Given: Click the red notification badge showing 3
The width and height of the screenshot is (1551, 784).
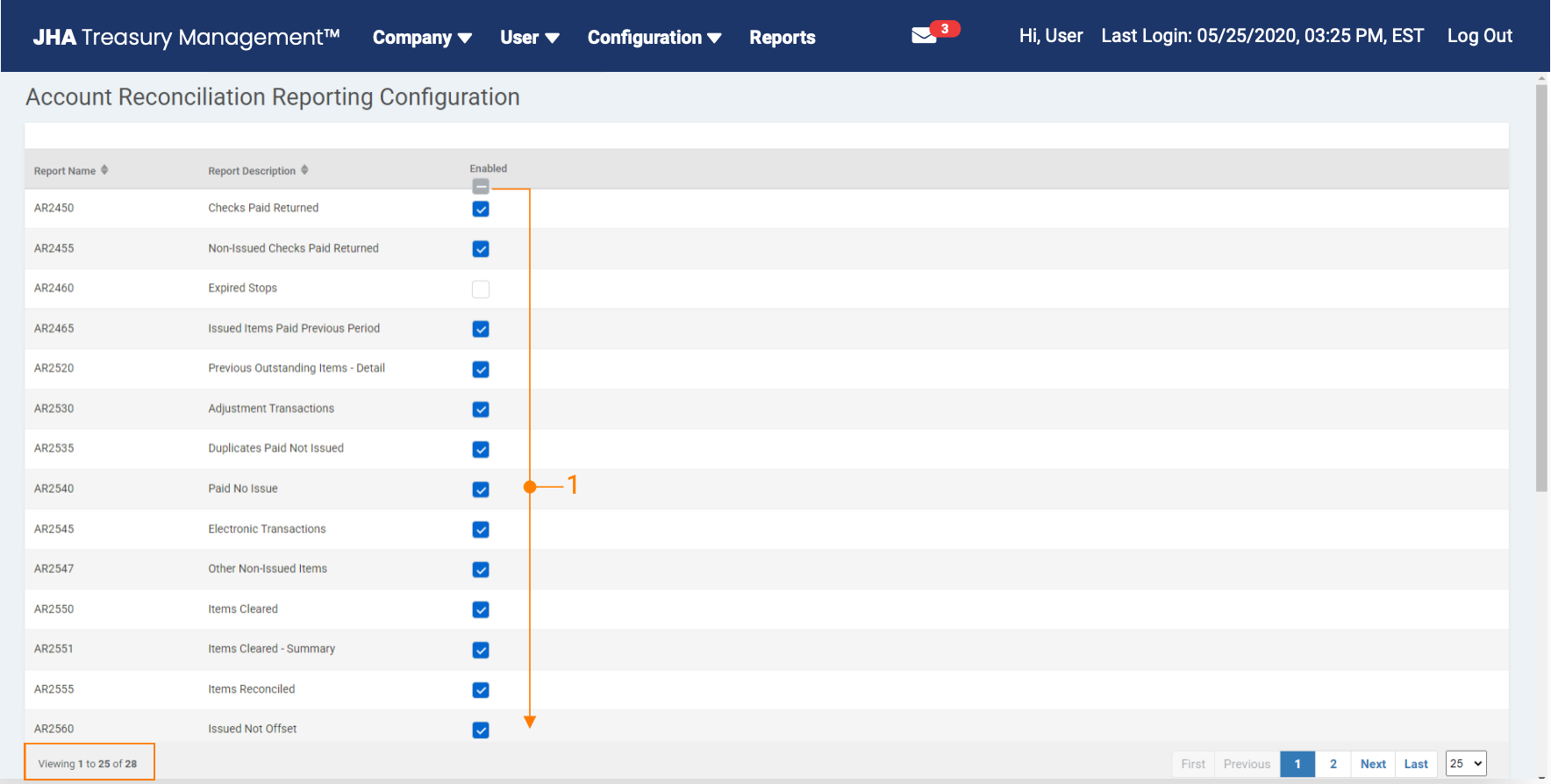Looking at the screenshot, I should coord(945,29).
